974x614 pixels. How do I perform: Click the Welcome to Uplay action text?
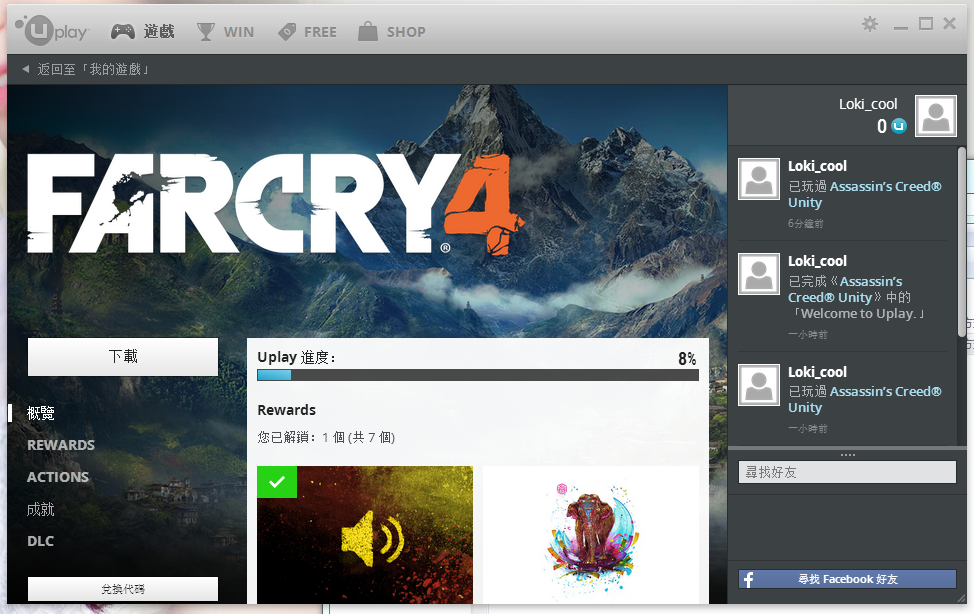[x=859, y=314]
